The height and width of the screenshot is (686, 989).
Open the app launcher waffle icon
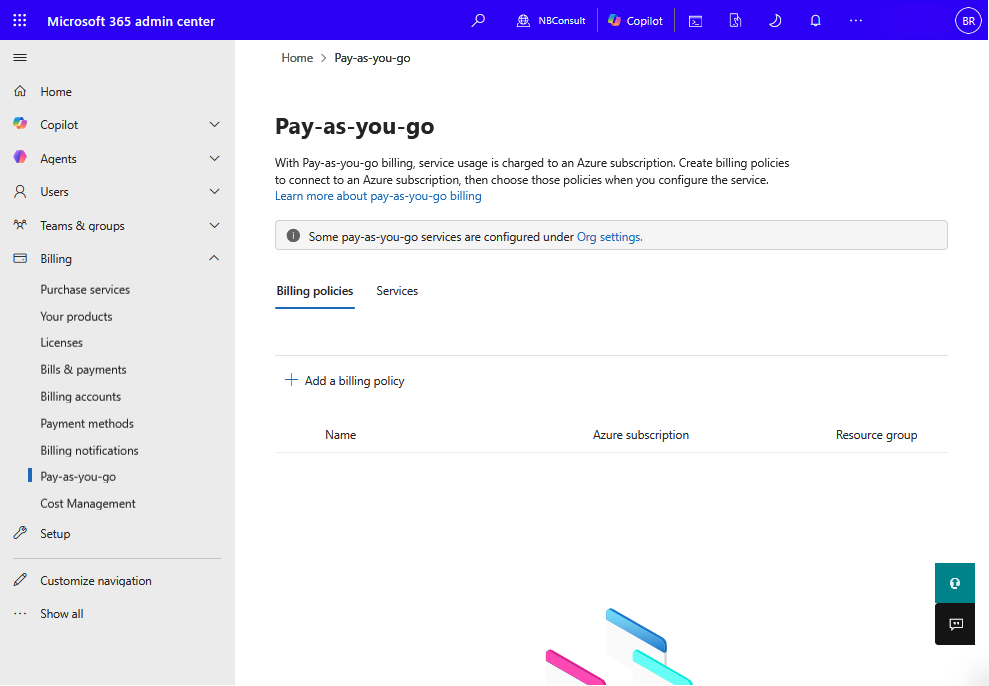[20, 20]
